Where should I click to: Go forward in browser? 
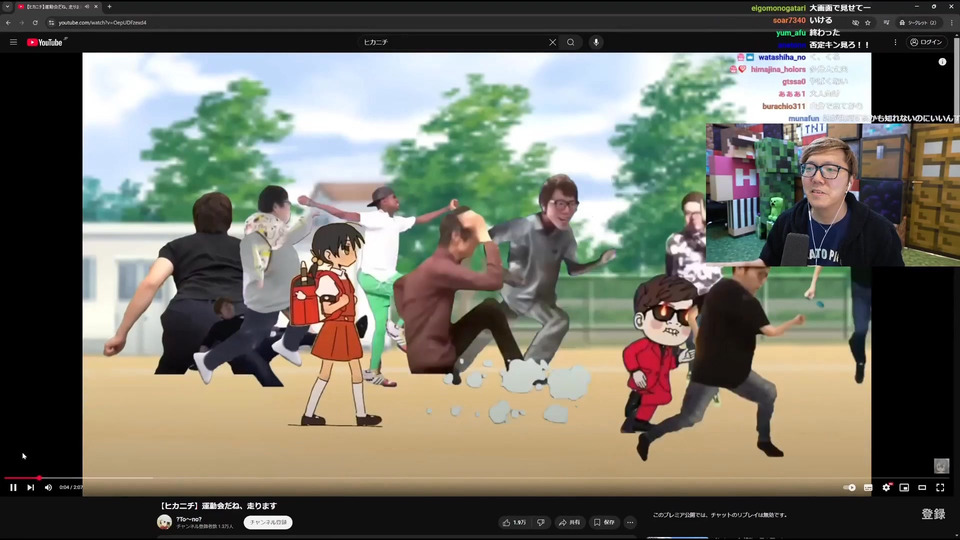21,23
